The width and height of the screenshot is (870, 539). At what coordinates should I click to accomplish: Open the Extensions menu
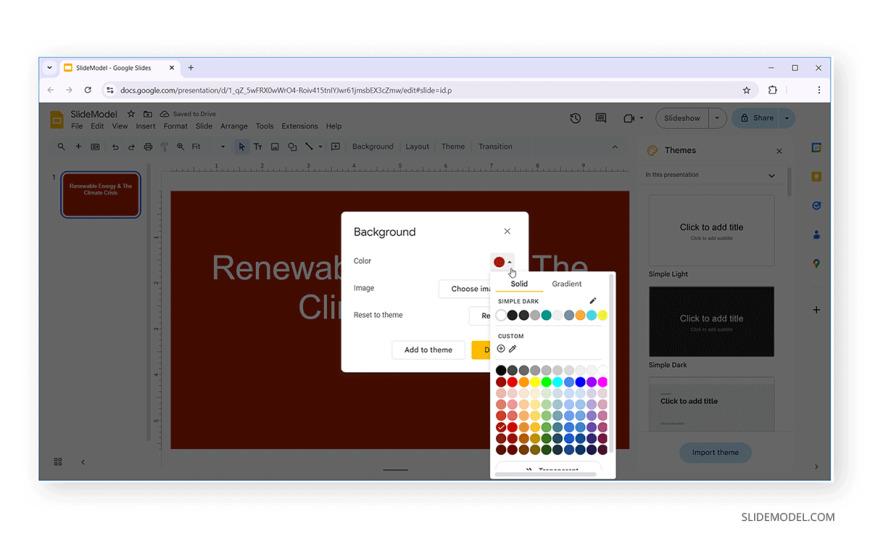[300, 126]
